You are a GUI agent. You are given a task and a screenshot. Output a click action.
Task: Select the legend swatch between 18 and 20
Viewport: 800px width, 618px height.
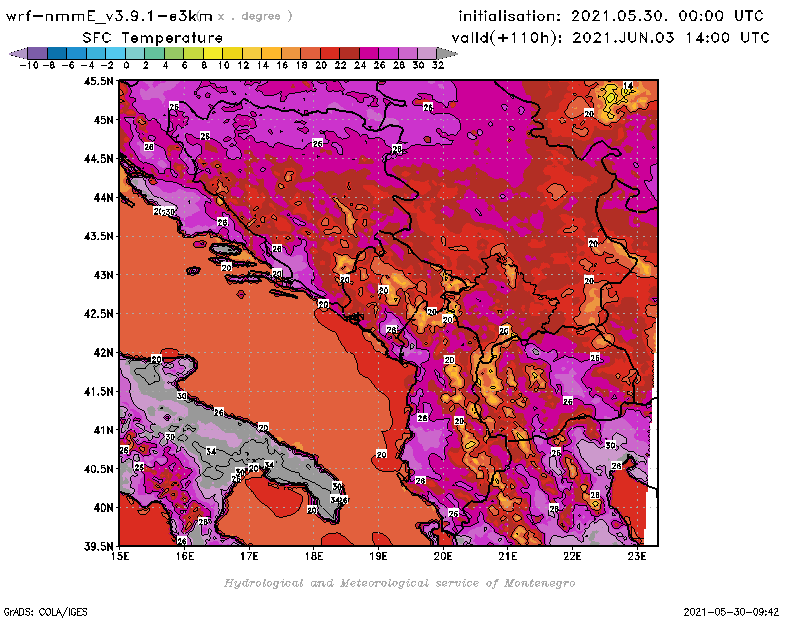310,53
